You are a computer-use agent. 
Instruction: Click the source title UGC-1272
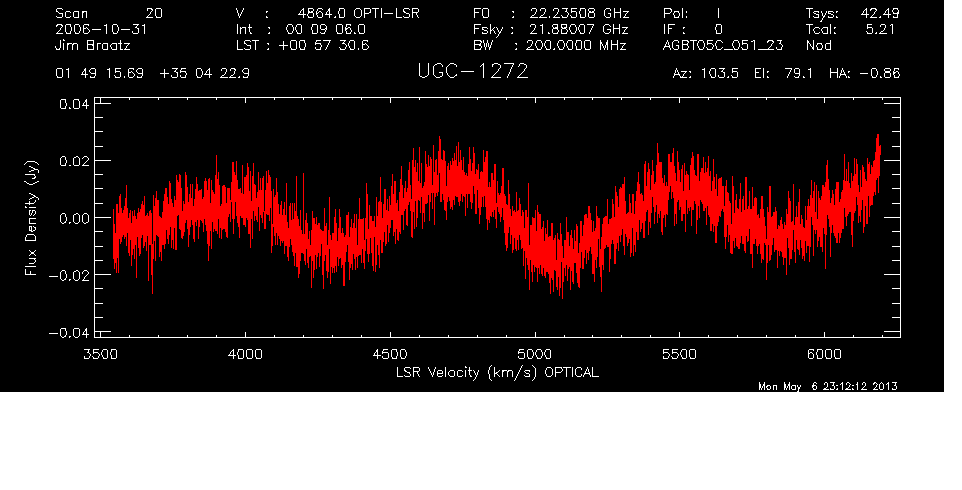click(x=472, y=72)
